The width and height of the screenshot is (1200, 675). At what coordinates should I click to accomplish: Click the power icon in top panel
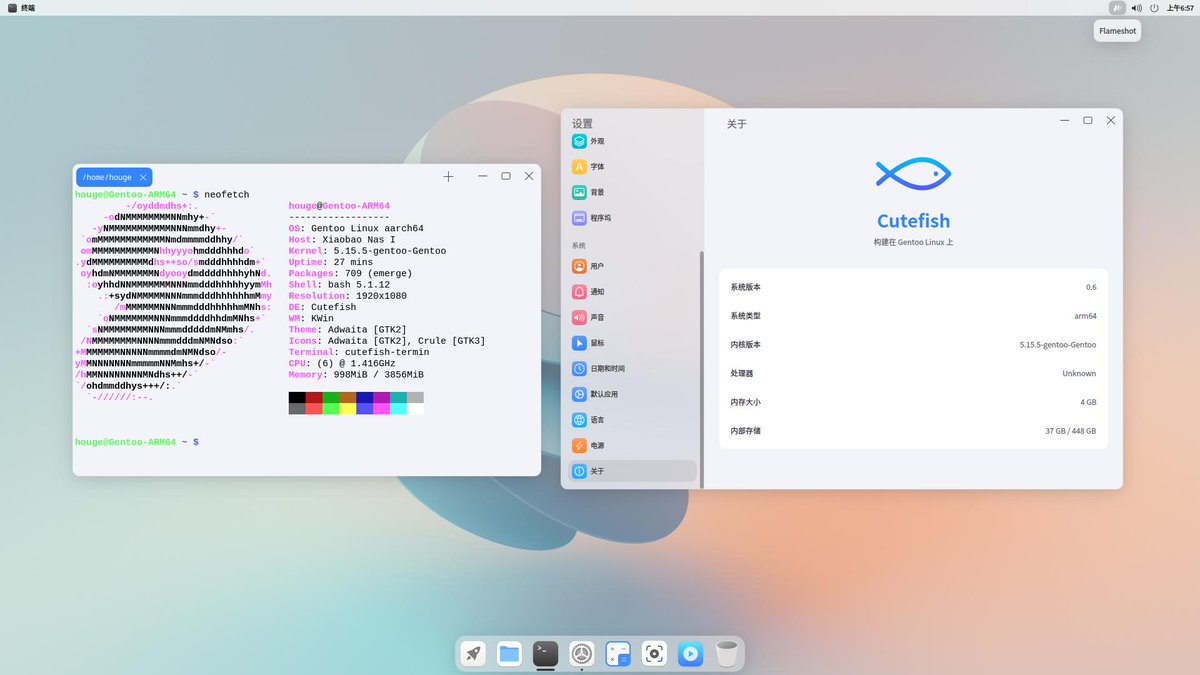pyautogui.click(x=1154, y=8)
